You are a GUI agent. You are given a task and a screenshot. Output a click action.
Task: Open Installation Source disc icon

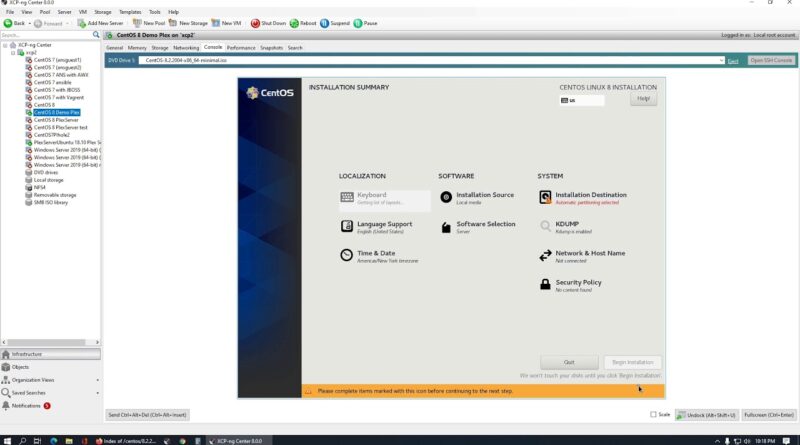coord(446,197)
